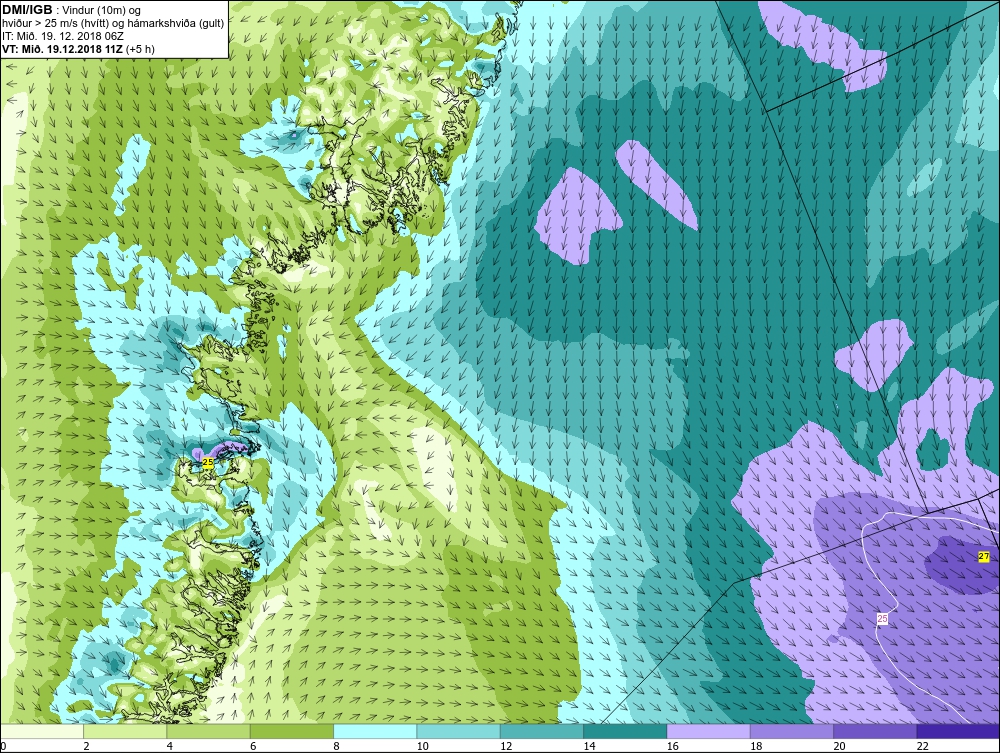Click the legend scale value 12
1000x753 pixels.
point(506,747)
